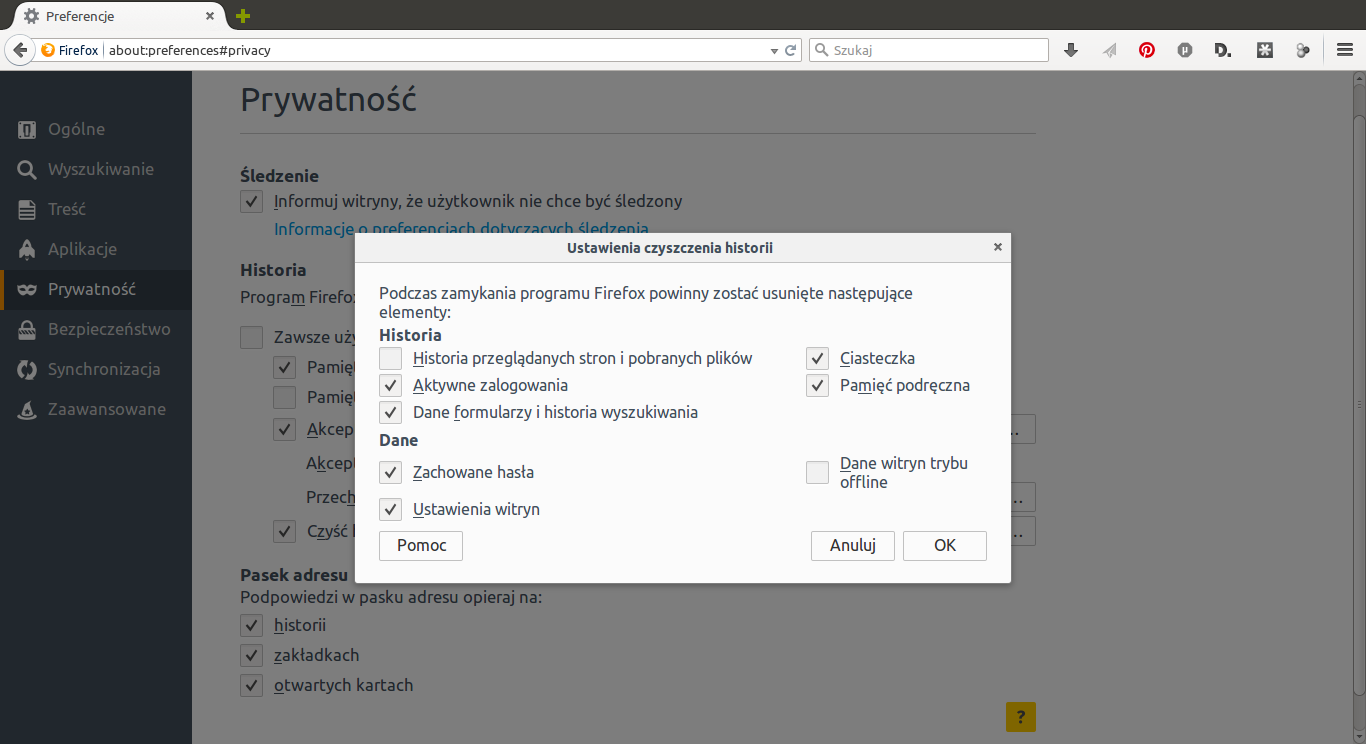
Task: Confirm the dialog with OK
Action: click(945, 546)
